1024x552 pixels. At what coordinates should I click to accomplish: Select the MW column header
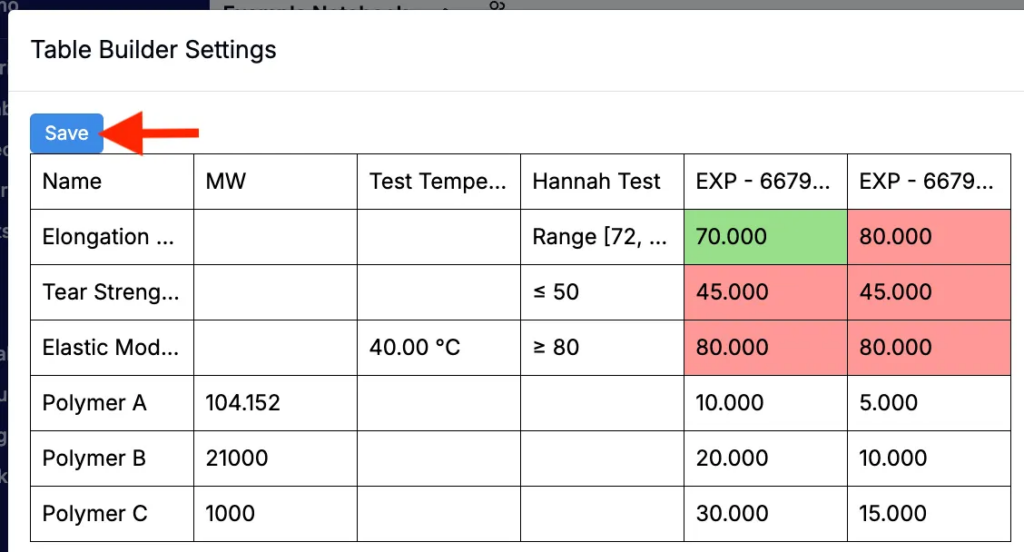coord(276,182)
